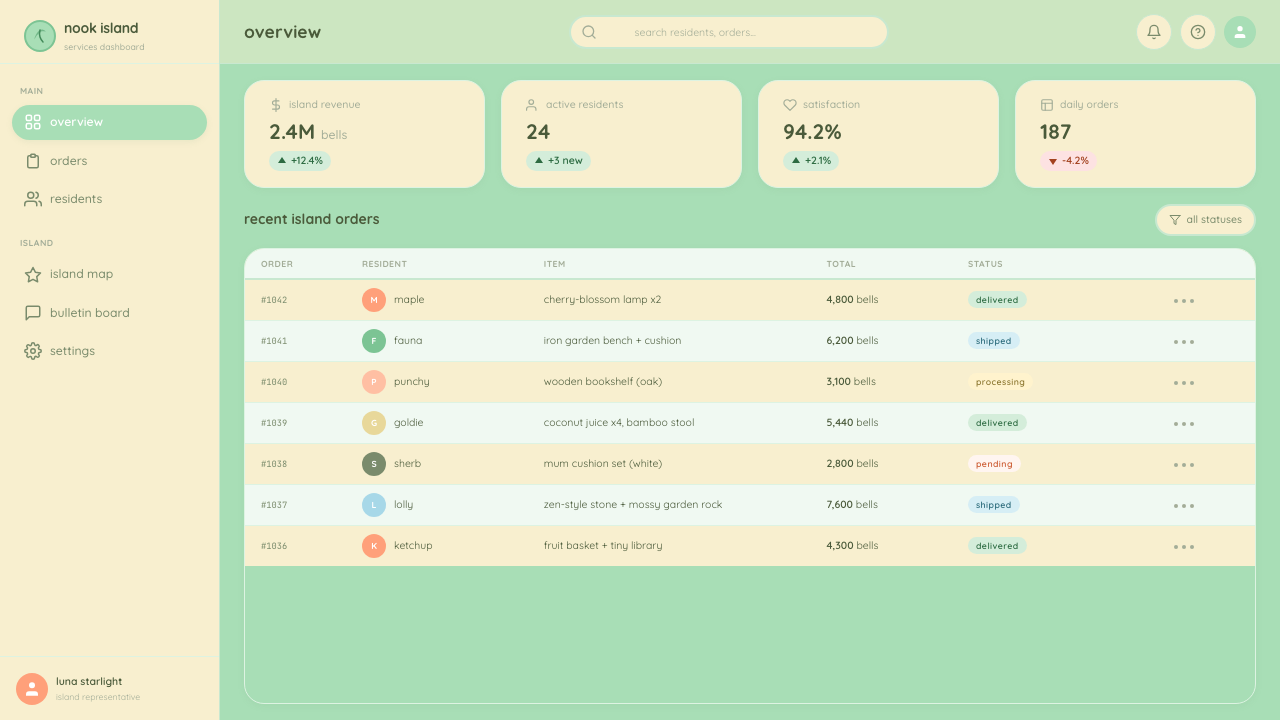Image resolution: width=1280 pixels, height=720 pixels.
Task: Click the person icon on active residents card
Action: click(x=532, y=105)
